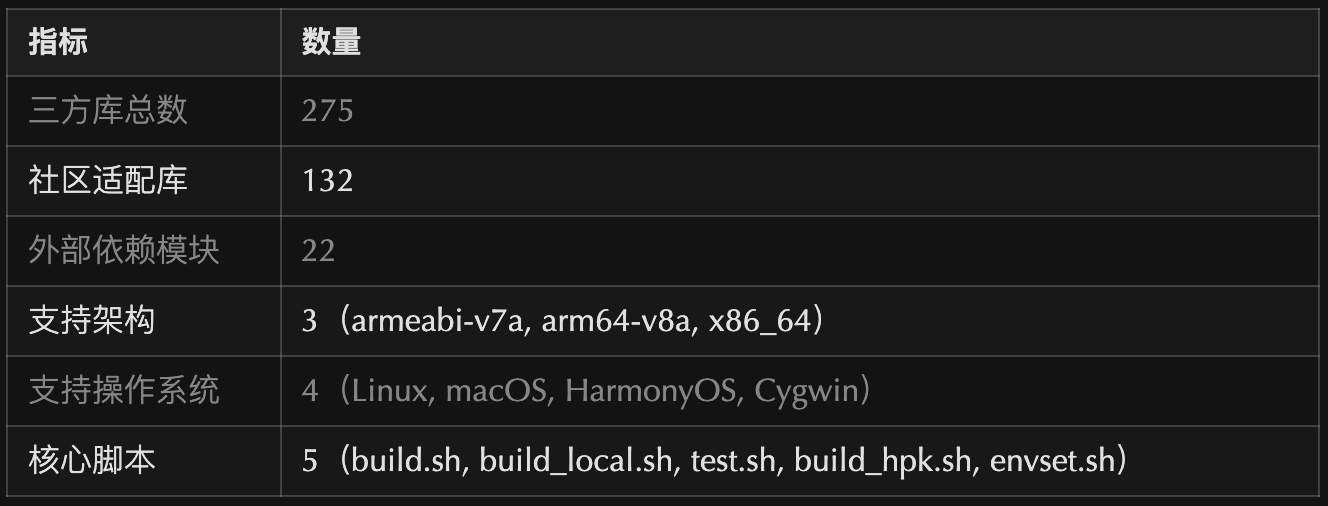The height and width of the screenshot is (506, 1328).
Task: Click the word Cygwin
Action: tap(807, 390)
